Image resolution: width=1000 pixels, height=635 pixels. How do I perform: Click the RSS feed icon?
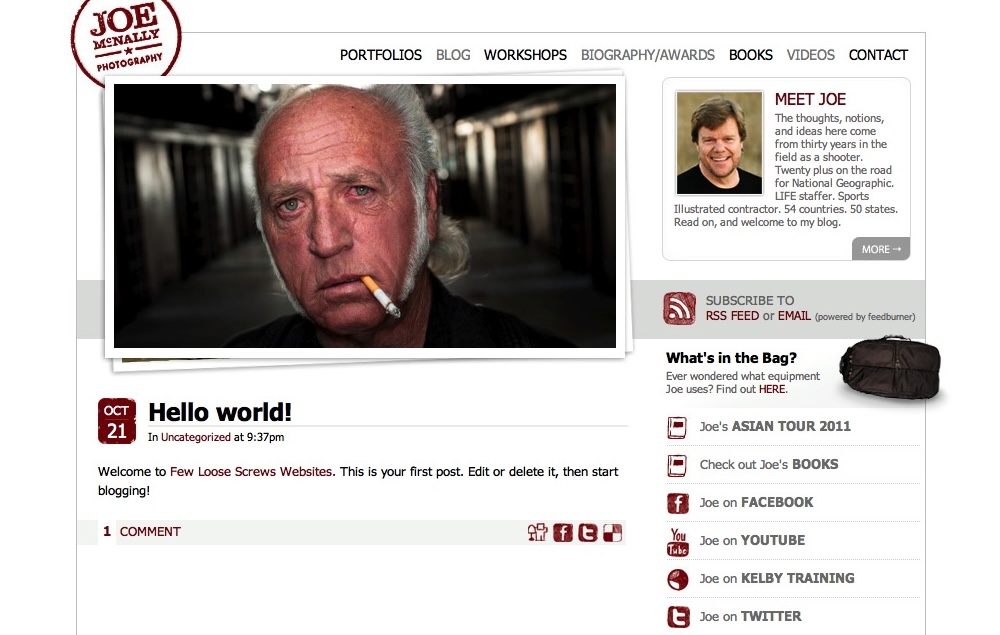(679, 309)
